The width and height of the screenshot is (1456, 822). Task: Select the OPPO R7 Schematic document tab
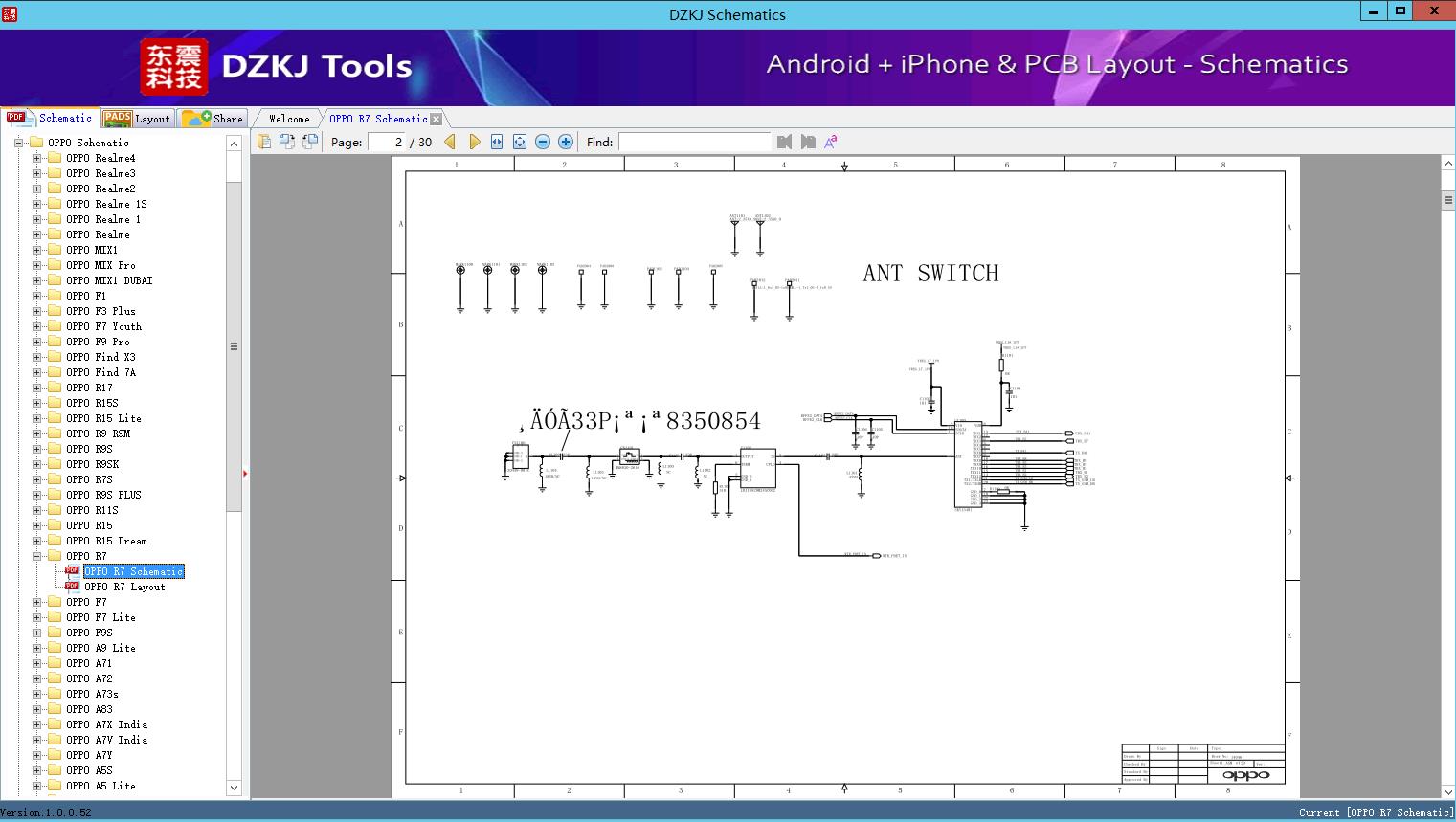378,119
